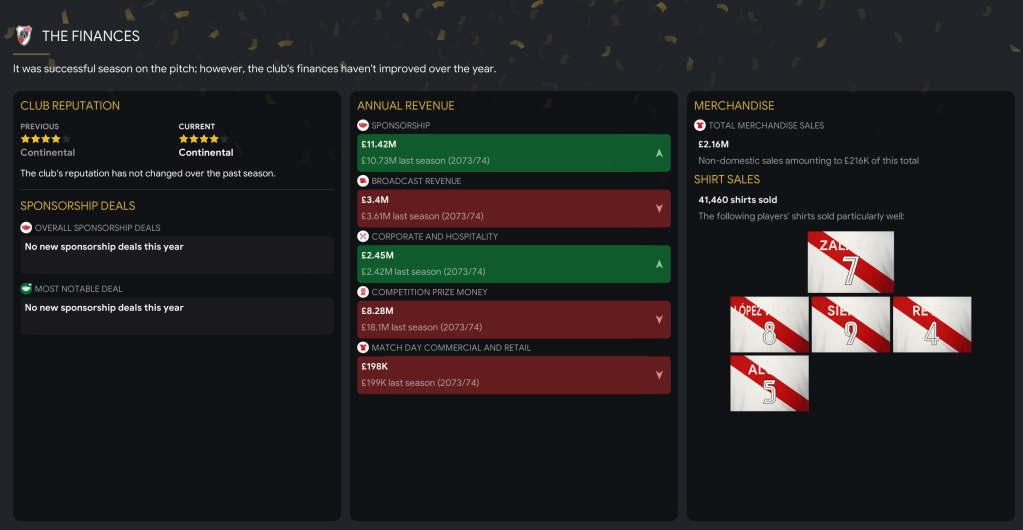This screenshot has width=1023, height=530.
Task: Choose the number 9 shirt thumbnail
Action: 850,324
